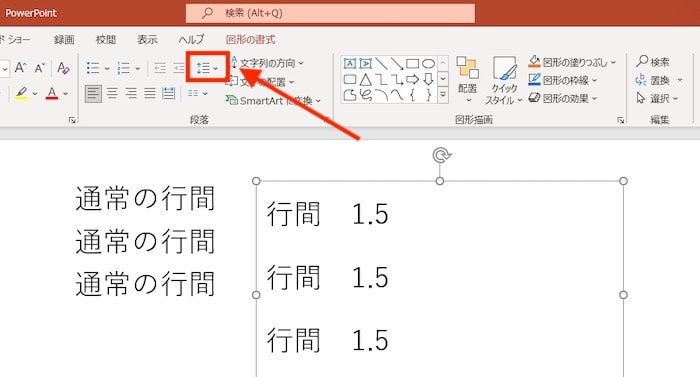Toggle right text alignment
Screen dimensions: 700x377
coord(131,93)
